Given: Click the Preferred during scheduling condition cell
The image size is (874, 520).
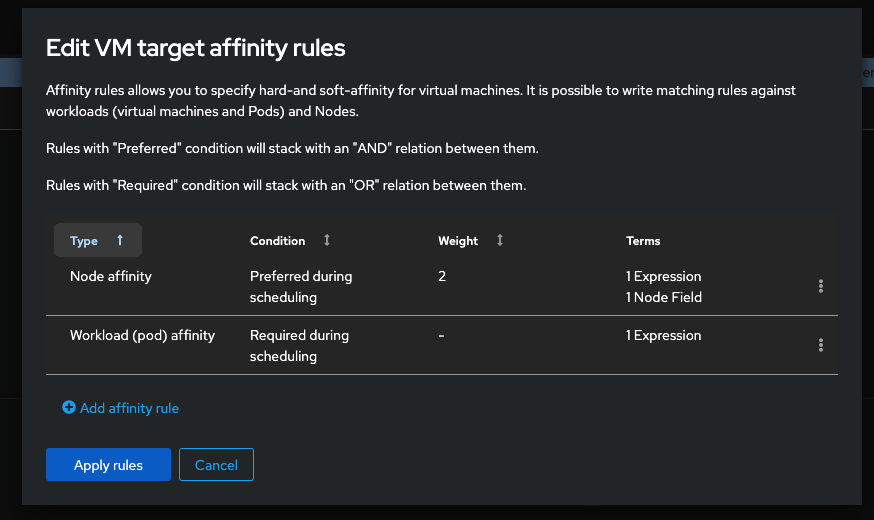Looking at the screenshot, I should point(300,286).
